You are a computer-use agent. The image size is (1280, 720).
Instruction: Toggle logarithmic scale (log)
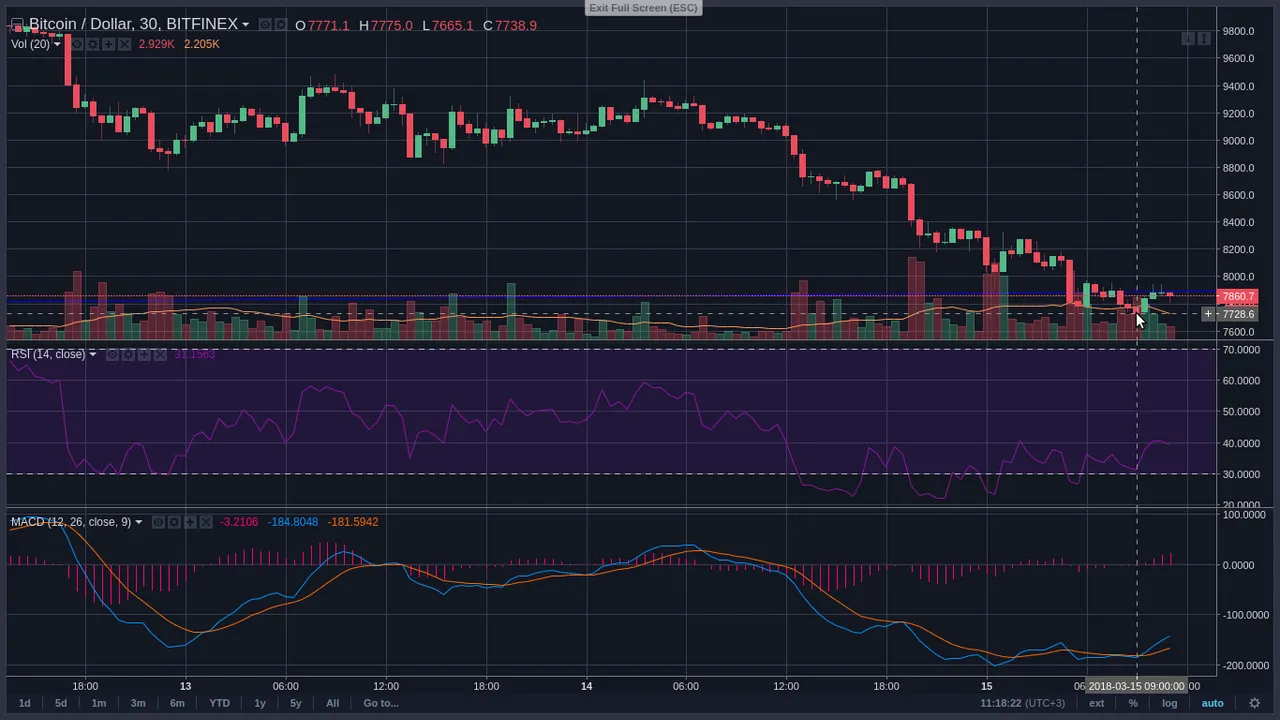click(x=1169, y=703)
